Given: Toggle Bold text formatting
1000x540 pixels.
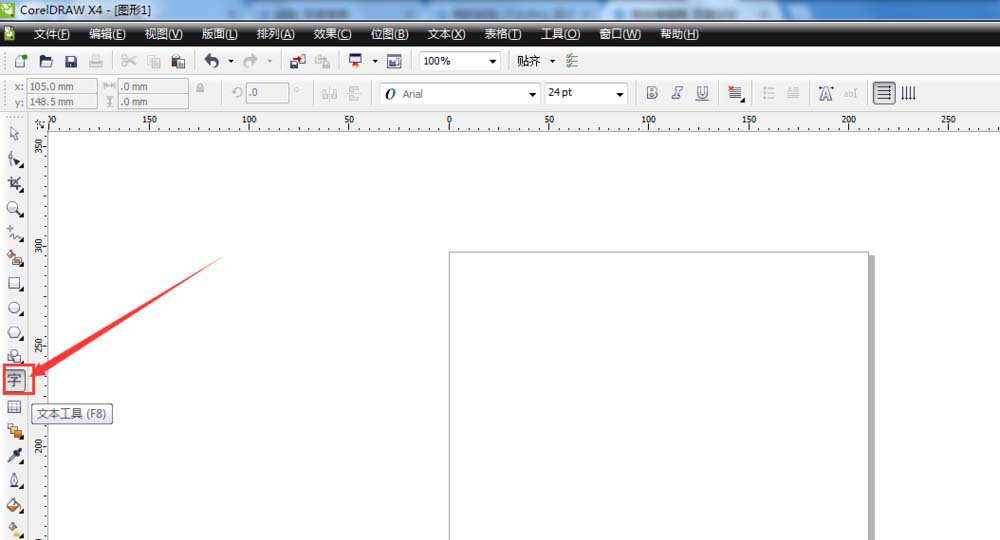Looking at the screenshot, I should pyautogui.click(x=652, y=93).
